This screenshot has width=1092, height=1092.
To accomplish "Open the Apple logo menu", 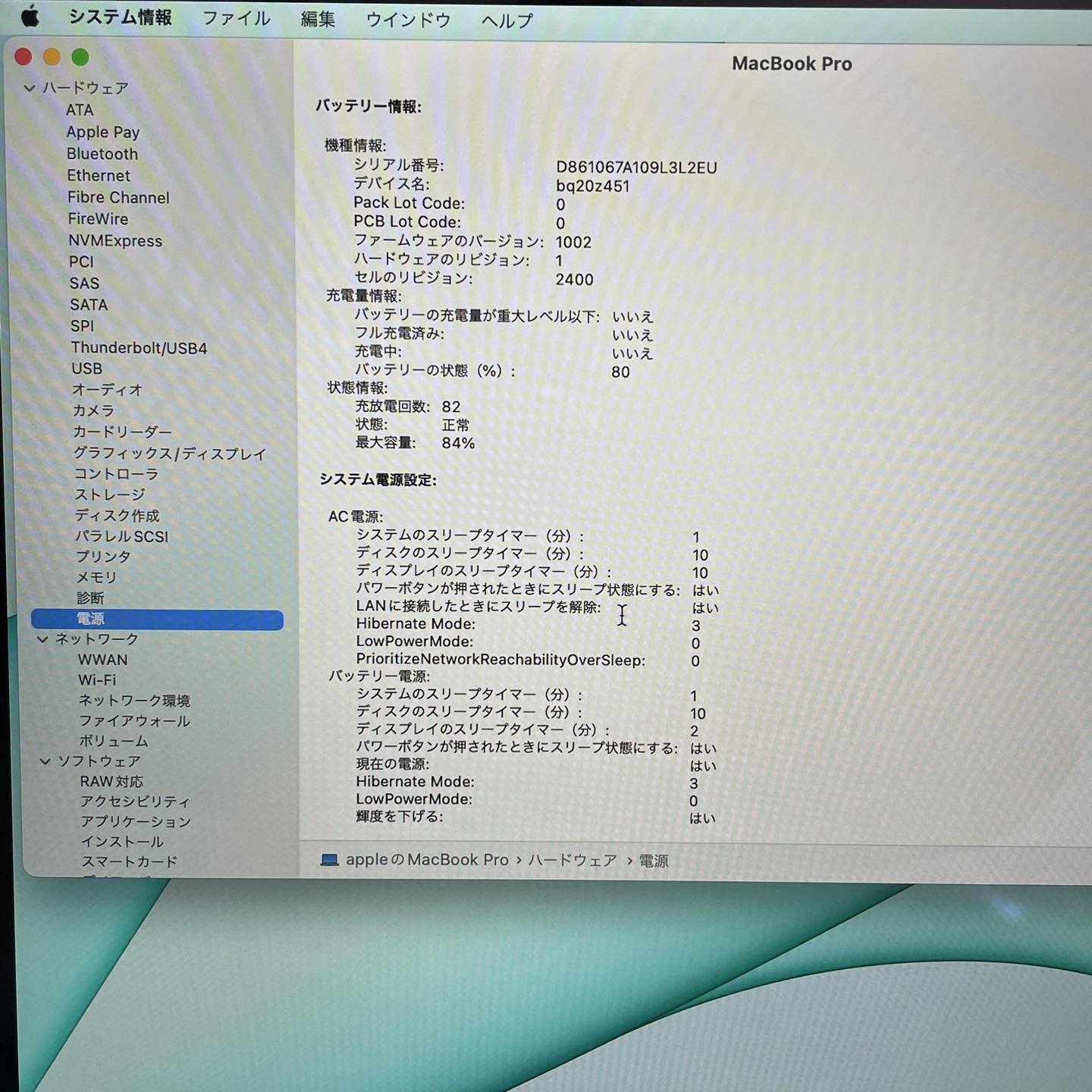I will tap(30, 15).
